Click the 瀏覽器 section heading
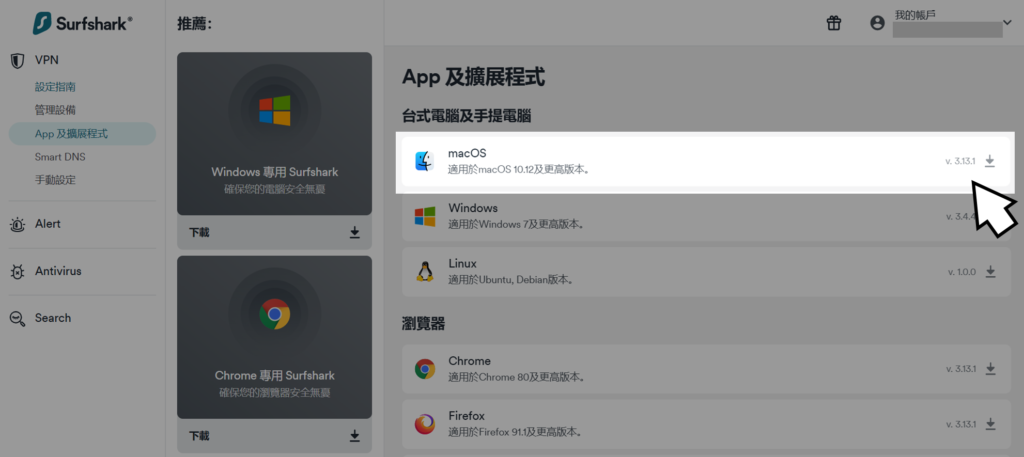The image size is (1024, 457). tap(423, 323)
